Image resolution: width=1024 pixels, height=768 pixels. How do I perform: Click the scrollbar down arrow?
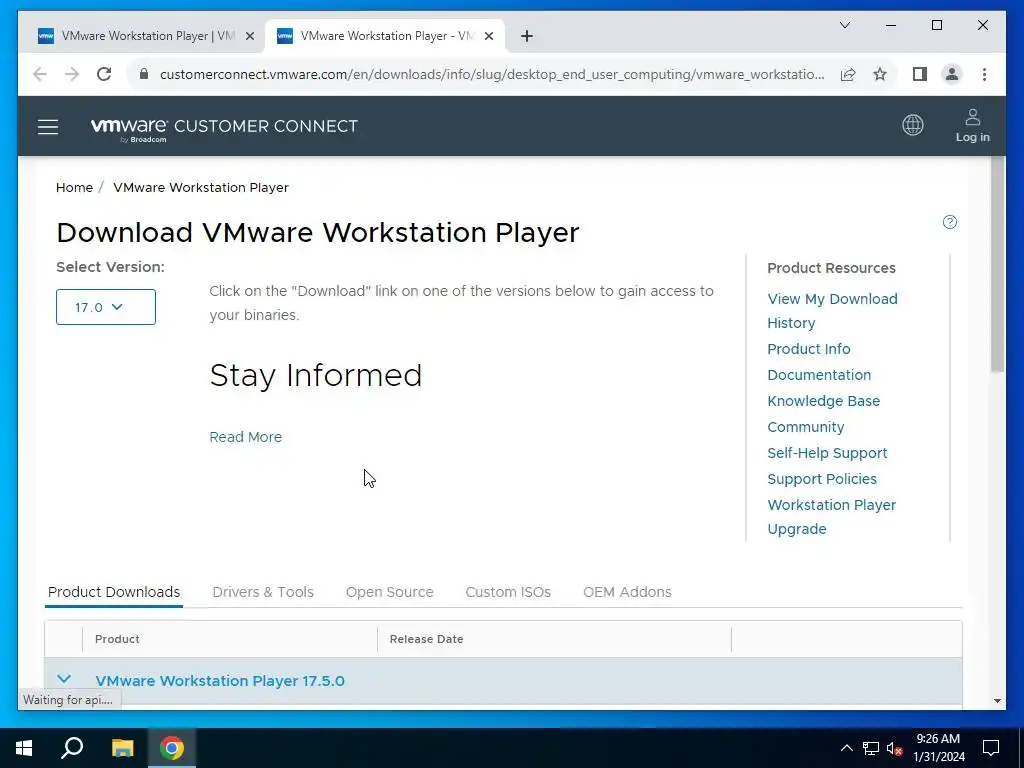point(997,701)
